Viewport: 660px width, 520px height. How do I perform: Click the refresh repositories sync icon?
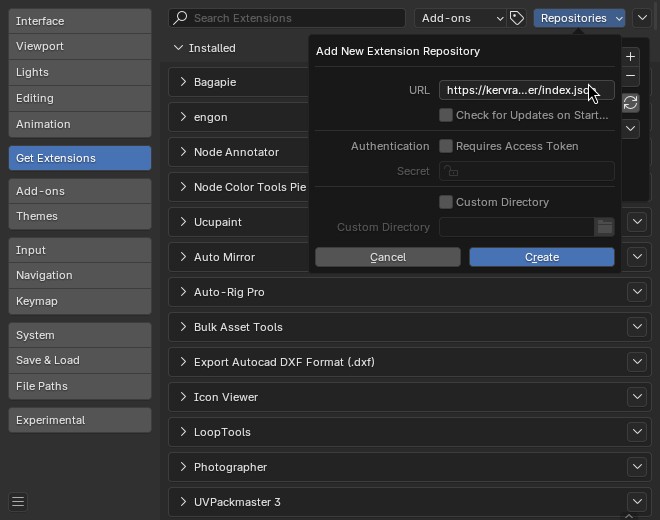[x=630, y=103]
